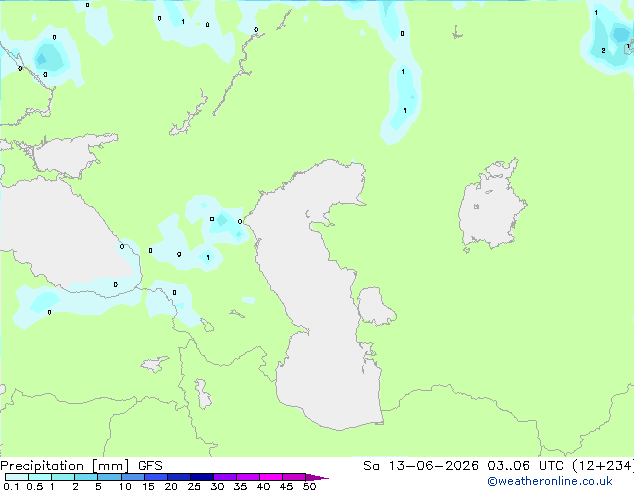This screenshot has width=634, height=490.
Task: Click the legend value '10'
Action: [125, 486]
